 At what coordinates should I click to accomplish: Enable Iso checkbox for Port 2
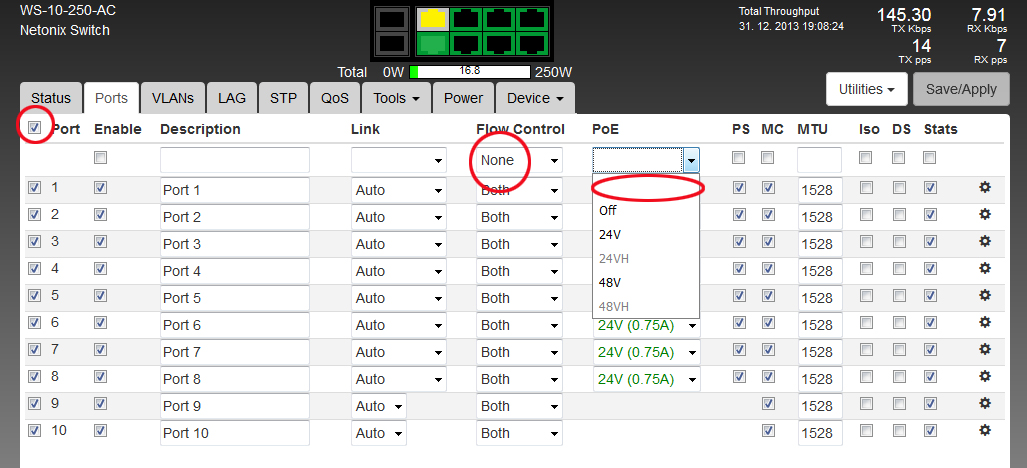866,214
